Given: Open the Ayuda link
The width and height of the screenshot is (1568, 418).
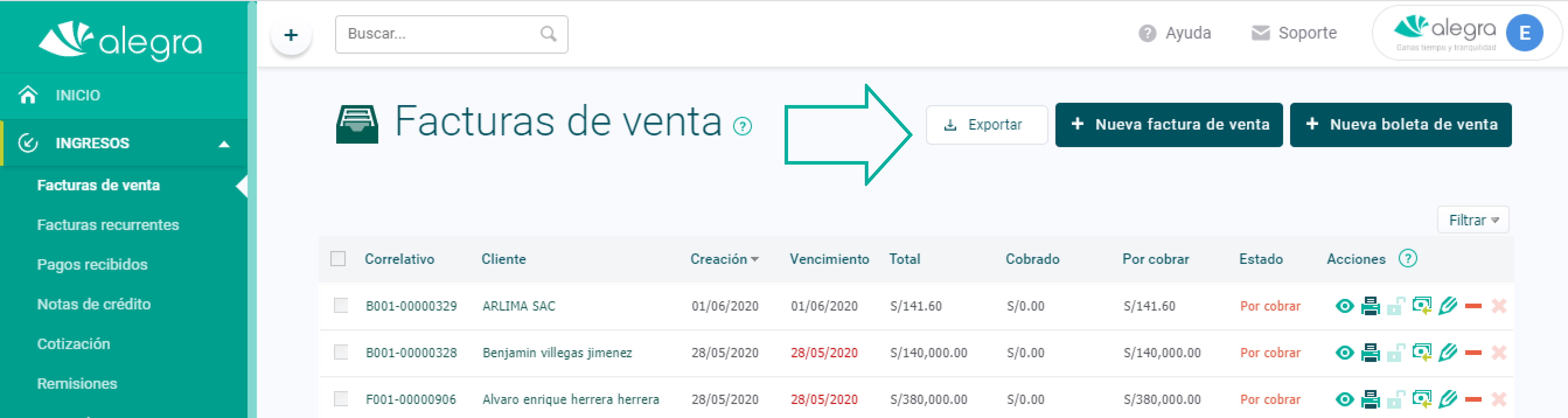Looking at the screenshot, I should point(1174,33).
